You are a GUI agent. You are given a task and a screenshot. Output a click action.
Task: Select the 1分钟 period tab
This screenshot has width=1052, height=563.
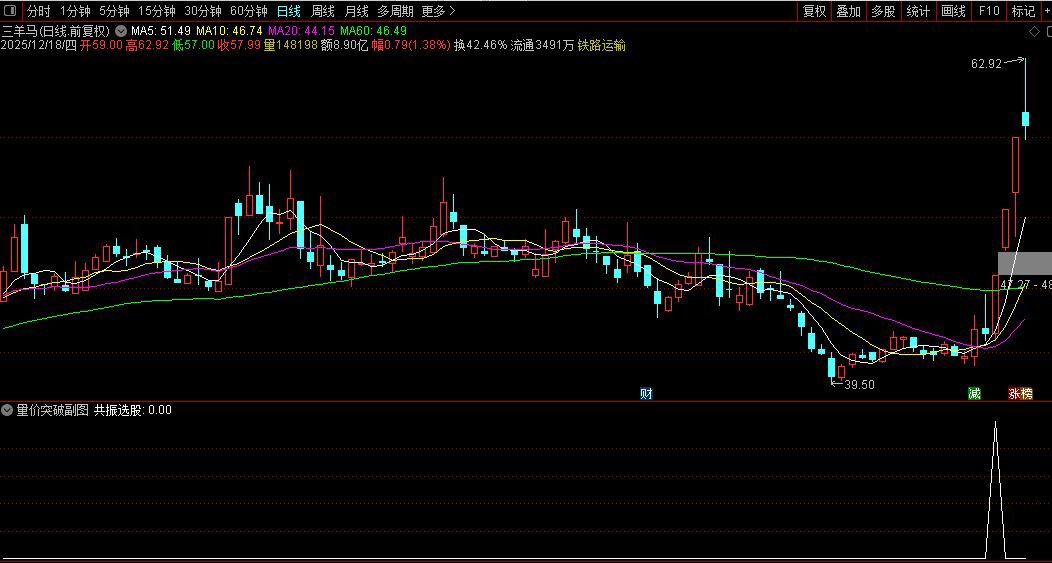pos(75,11)
